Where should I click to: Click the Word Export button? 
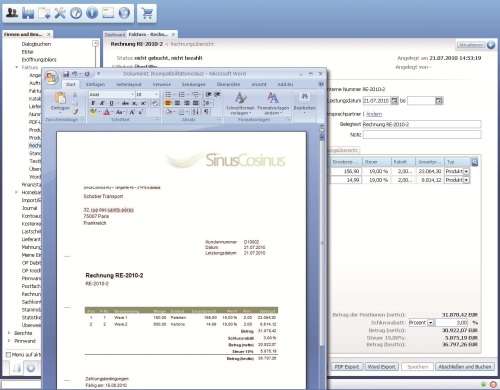(382, 367)
